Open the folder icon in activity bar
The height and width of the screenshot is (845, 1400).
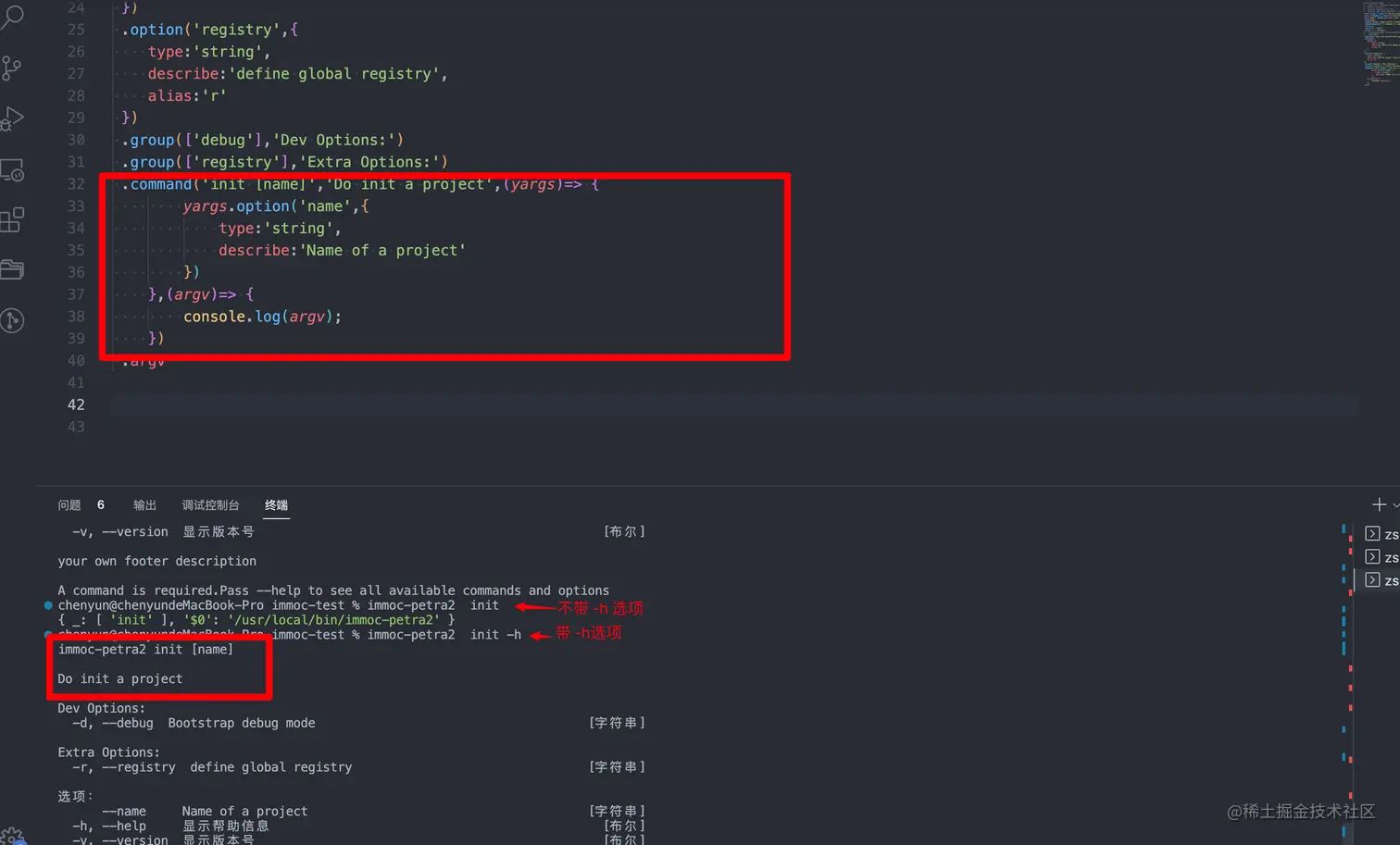(x=12, y=270)
